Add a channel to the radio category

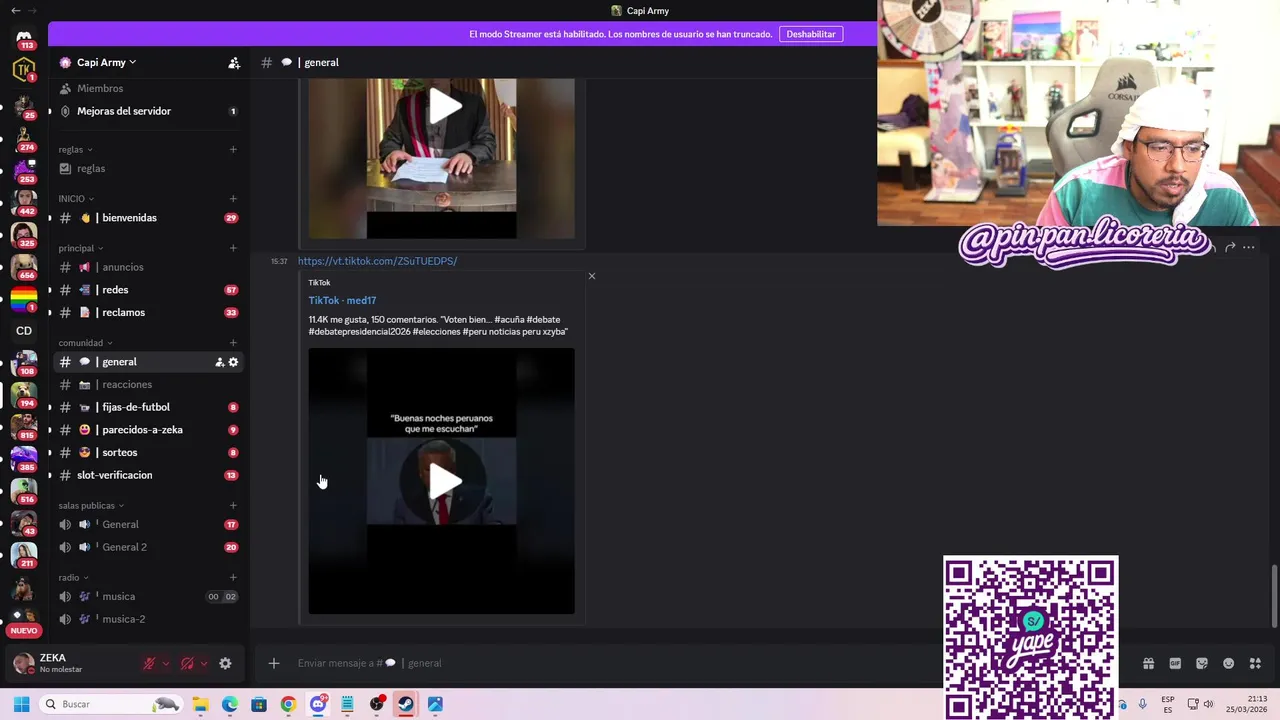(x=233, y=578)
